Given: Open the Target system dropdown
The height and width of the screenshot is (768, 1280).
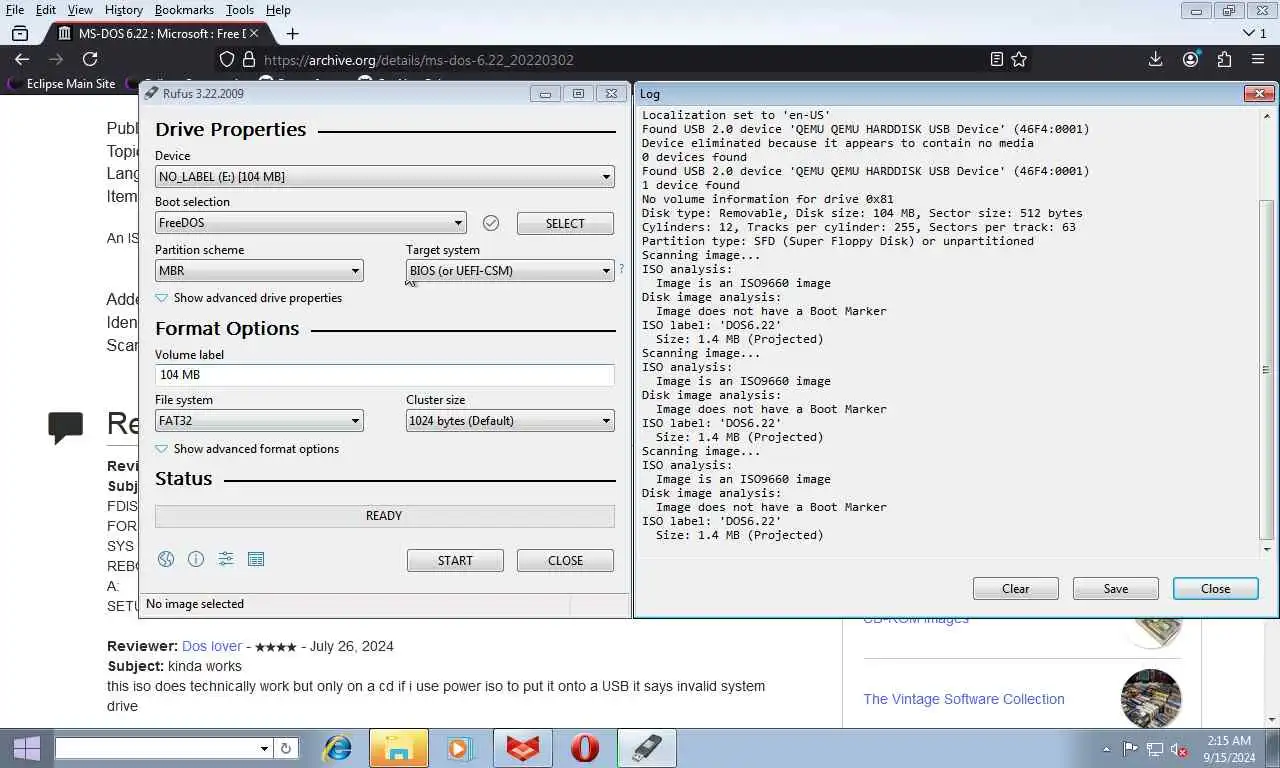Looking at the screenshot, I should pos(510,271).
